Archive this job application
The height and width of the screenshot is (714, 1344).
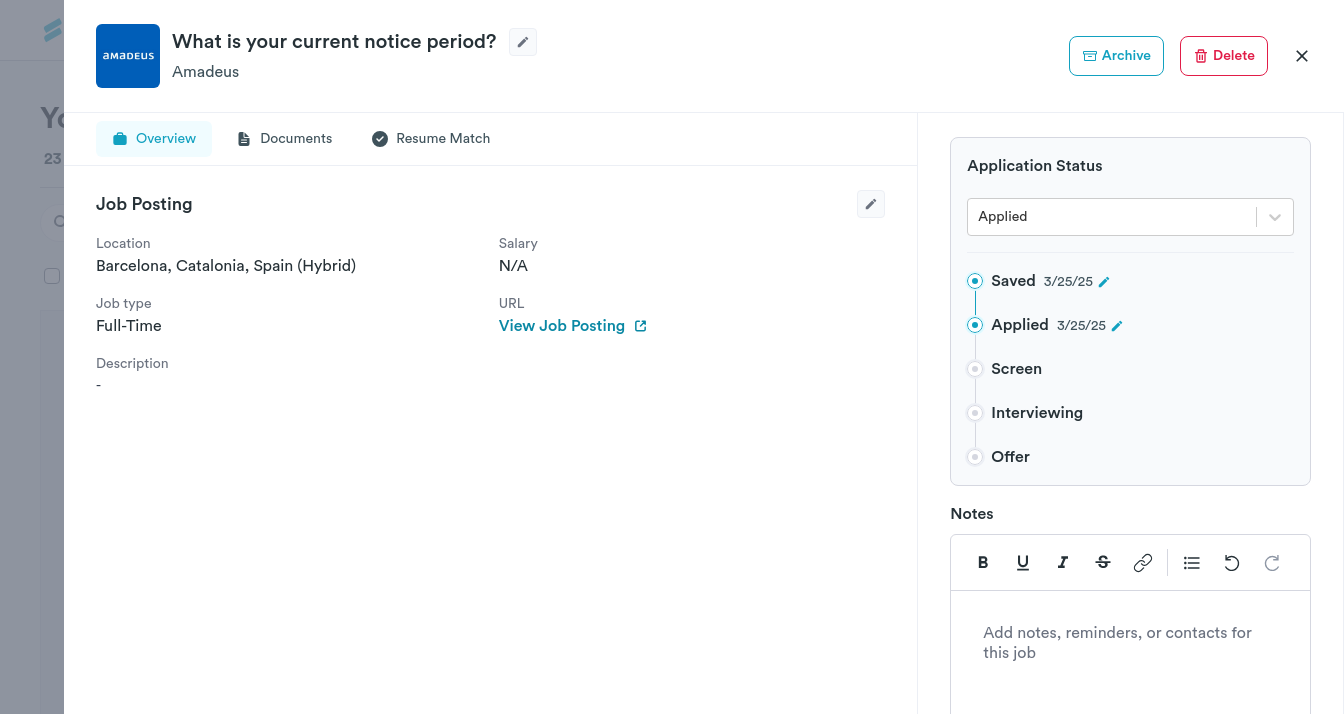click(x=1116, y=56)
